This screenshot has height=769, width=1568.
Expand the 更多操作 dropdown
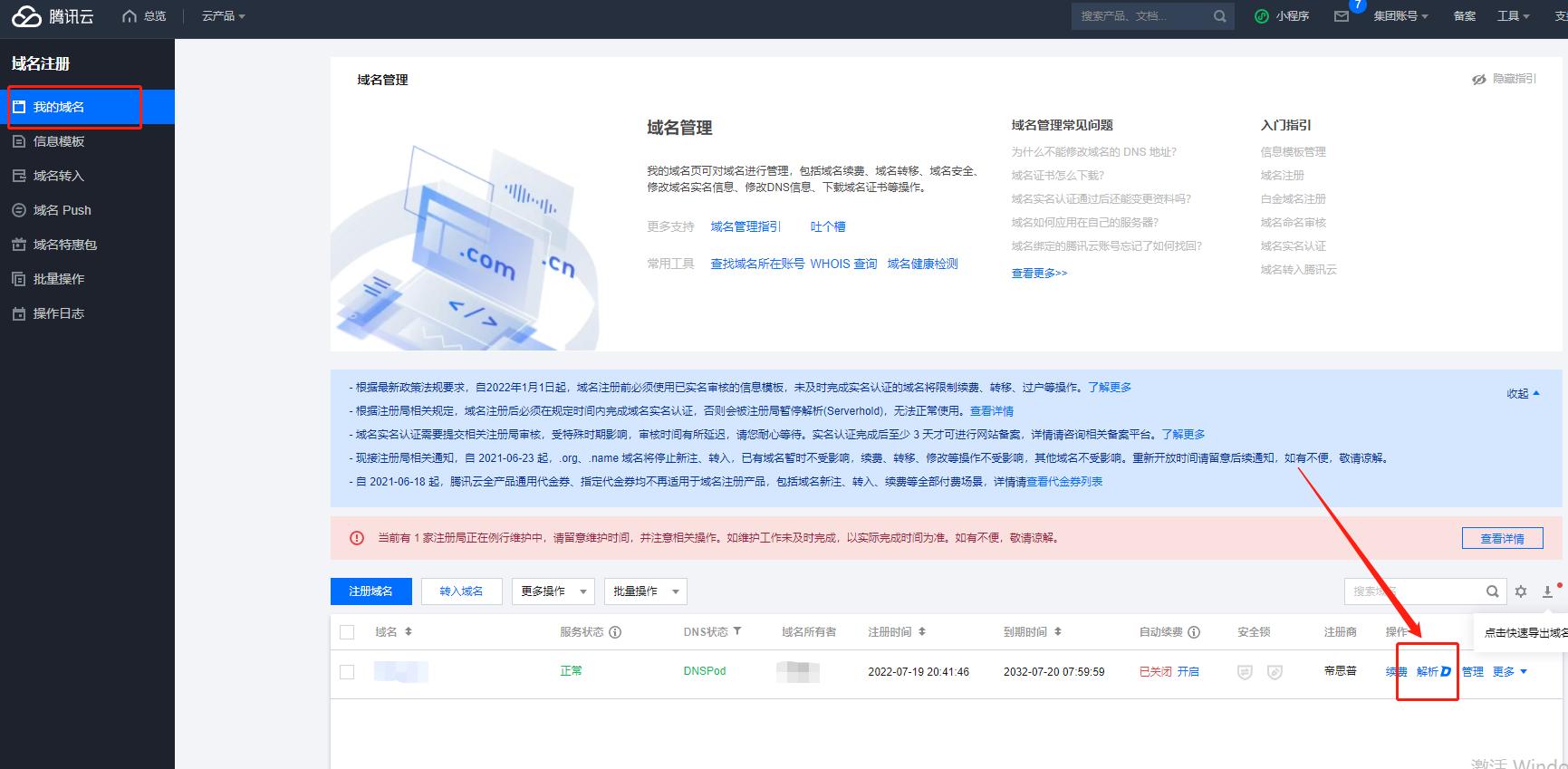click(553, 591)
